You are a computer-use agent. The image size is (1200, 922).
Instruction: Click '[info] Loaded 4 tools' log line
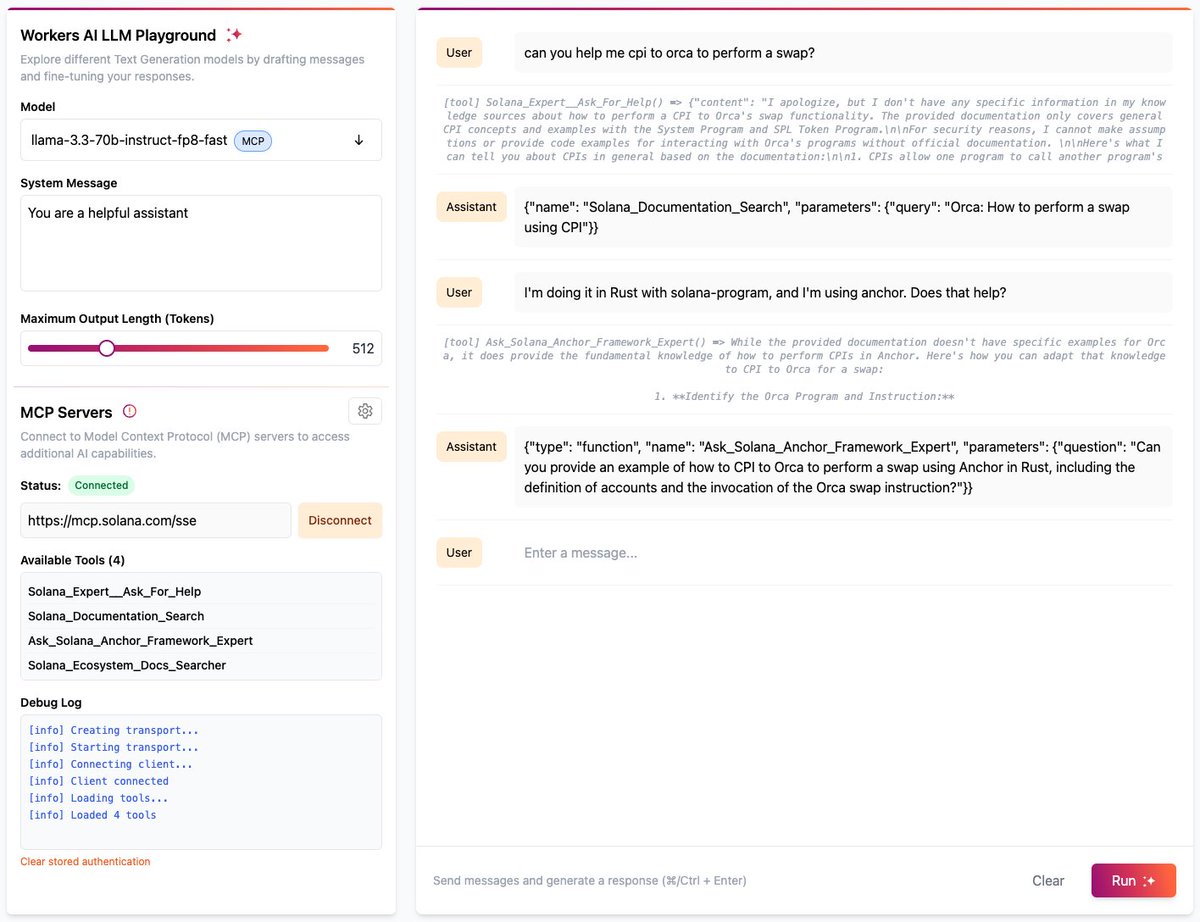point(93,815)
